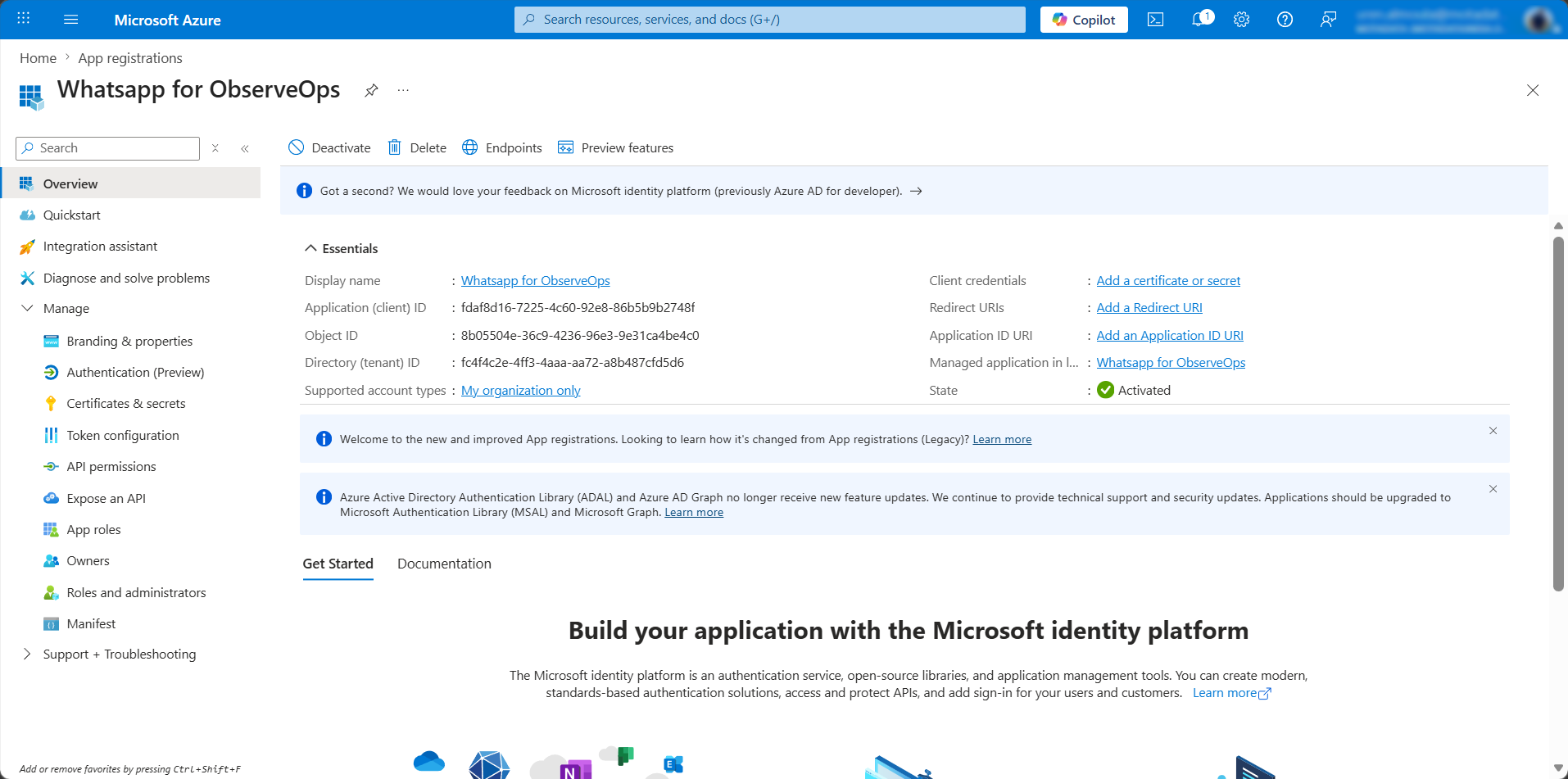Click the Application (client) ID value
Image resolution: width=1568 pixels, height=779 pixels.
click(578, 308)
